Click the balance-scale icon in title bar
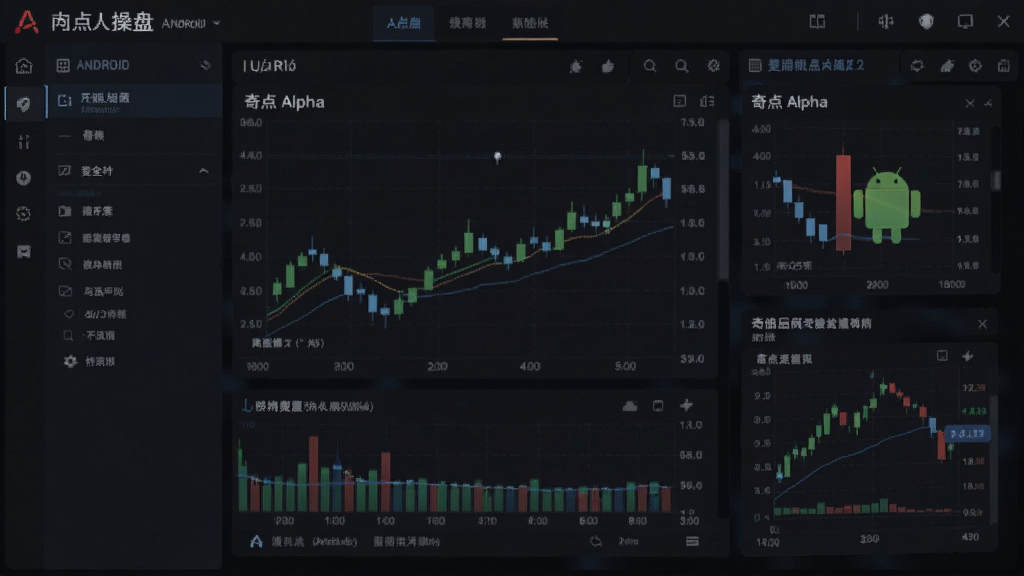The image size is (1024, 576). coord(886,22)
